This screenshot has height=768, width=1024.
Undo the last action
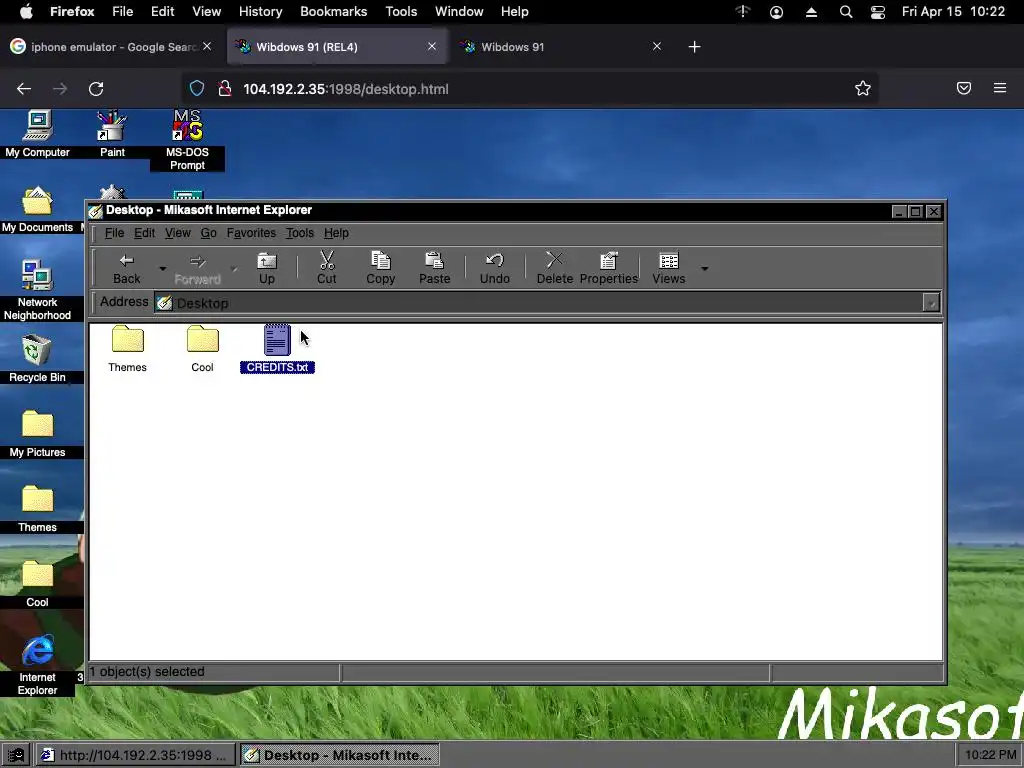click(x=494, y=268)
